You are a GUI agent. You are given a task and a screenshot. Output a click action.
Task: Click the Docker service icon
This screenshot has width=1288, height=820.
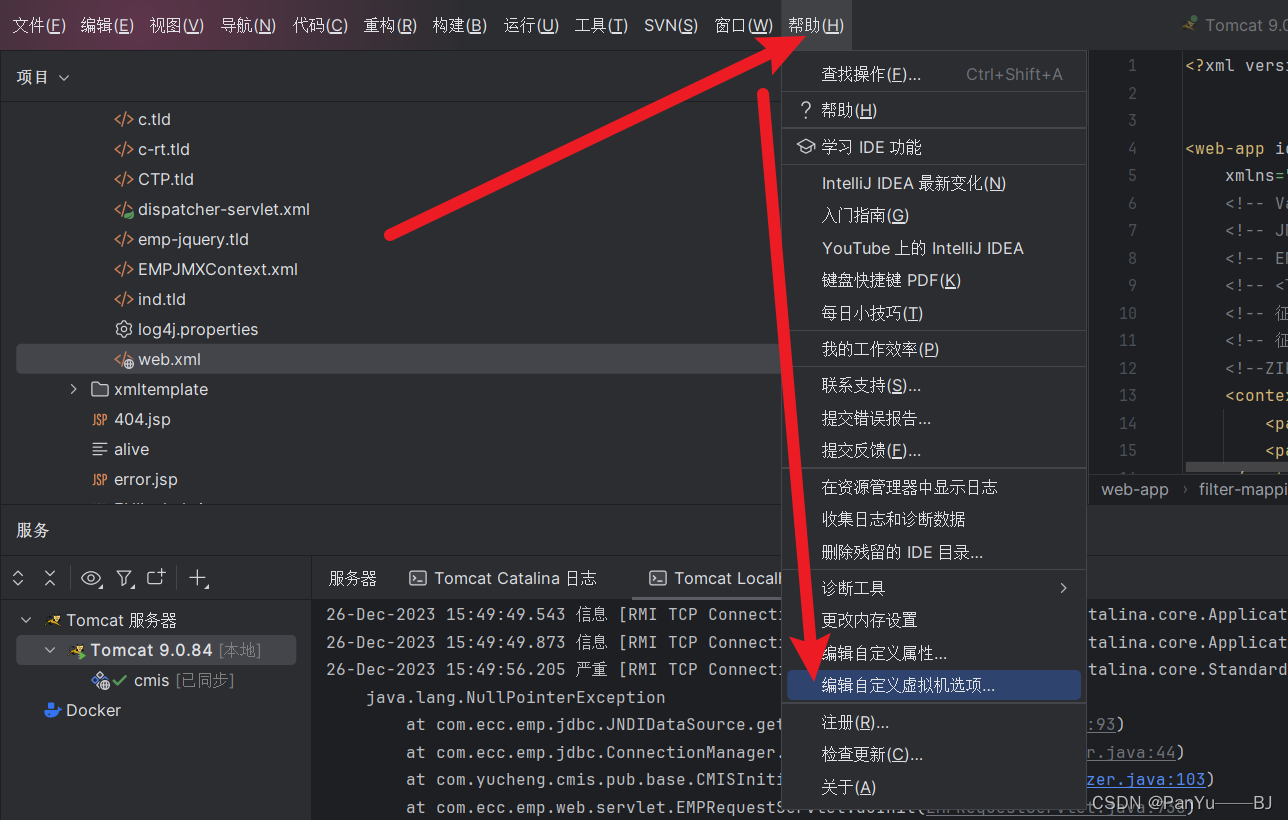pyautogui.click(x=52, y=710)
